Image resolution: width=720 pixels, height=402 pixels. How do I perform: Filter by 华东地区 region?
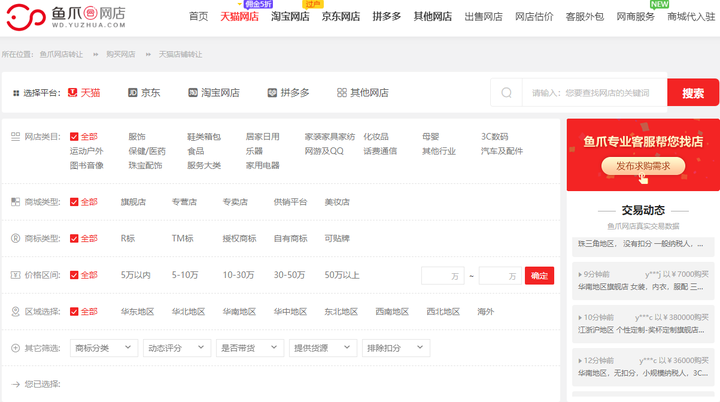point(137,311)
